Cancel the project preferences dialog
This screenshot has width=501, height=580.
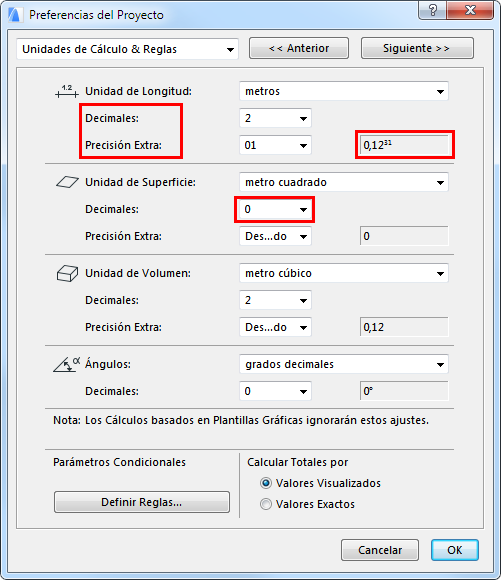pos(380,550)
